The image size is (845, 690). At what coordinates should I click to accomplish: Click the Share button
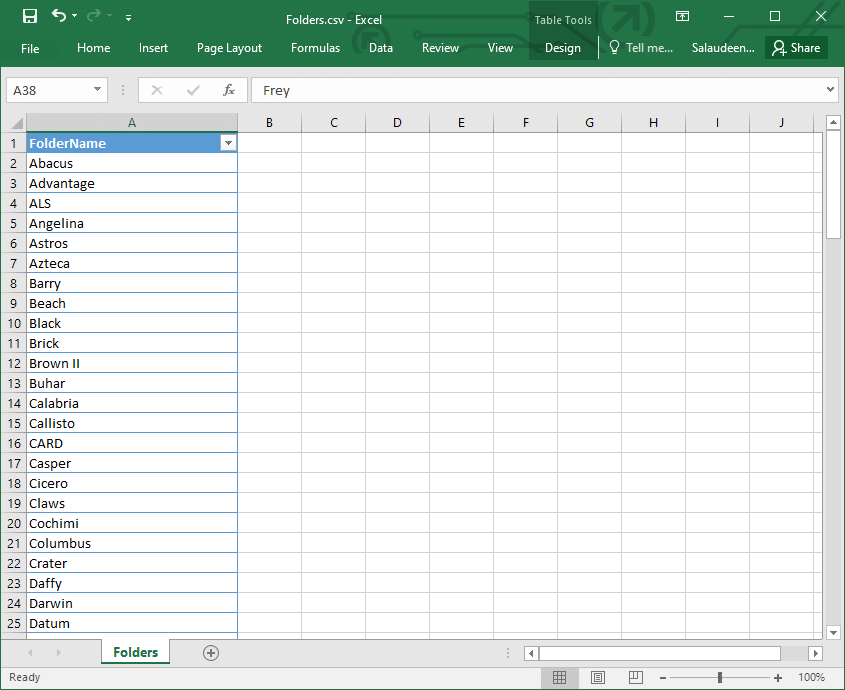coord(796,47)
